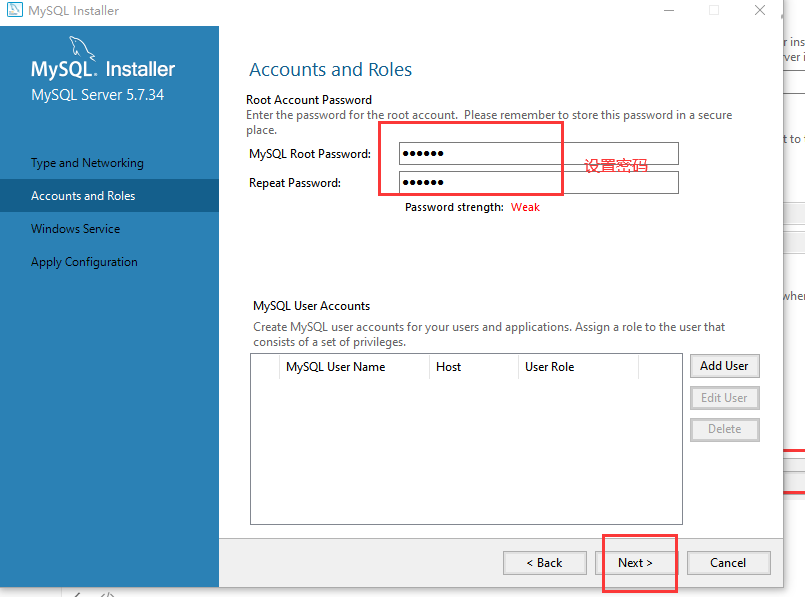This screenshot has height=597, width=805.
Task: Click the Edit User button
Action: (x=724, y=398)
